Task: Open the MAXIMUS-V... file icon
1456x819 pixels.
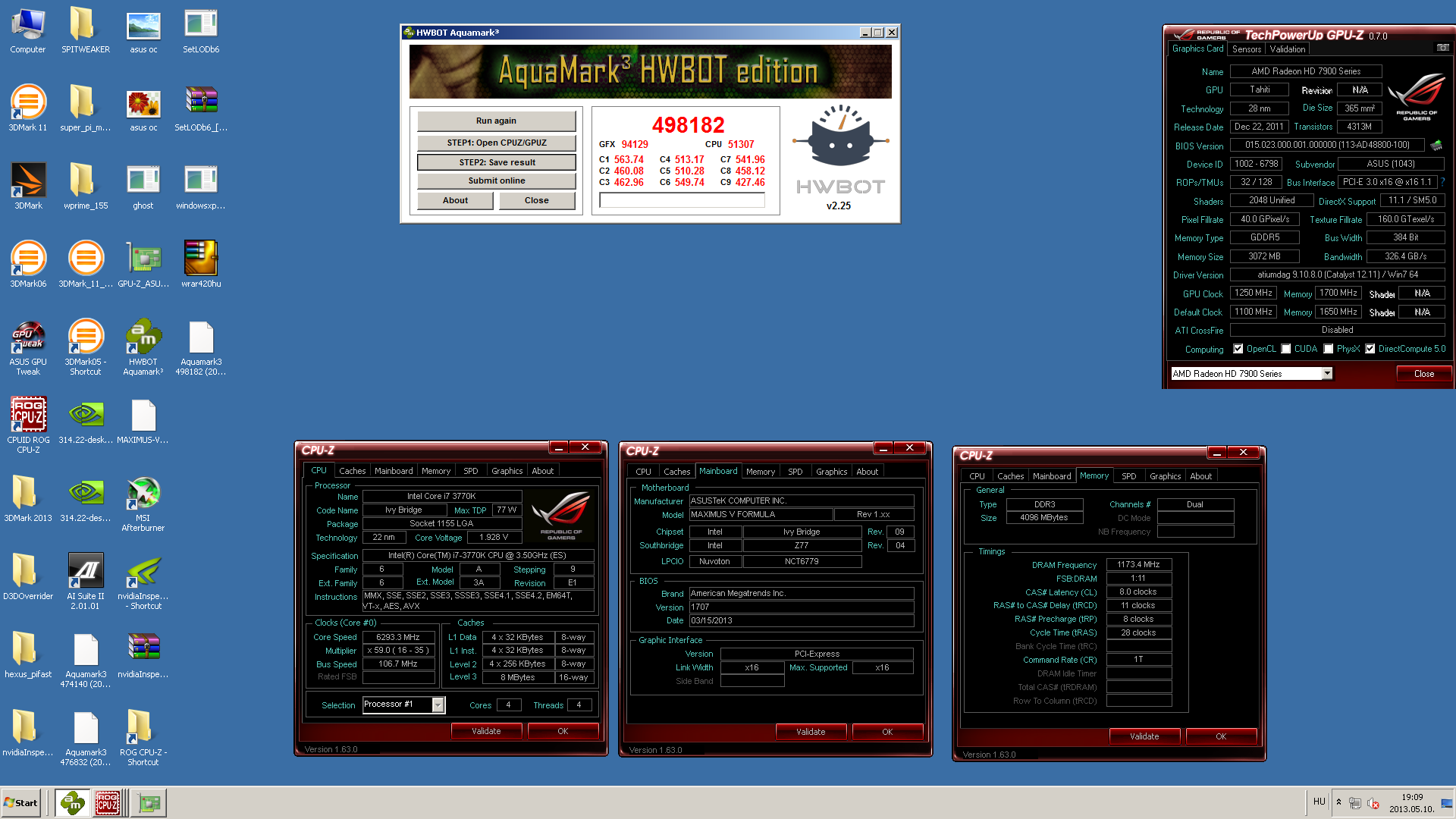Action: (x=143, y=421)
